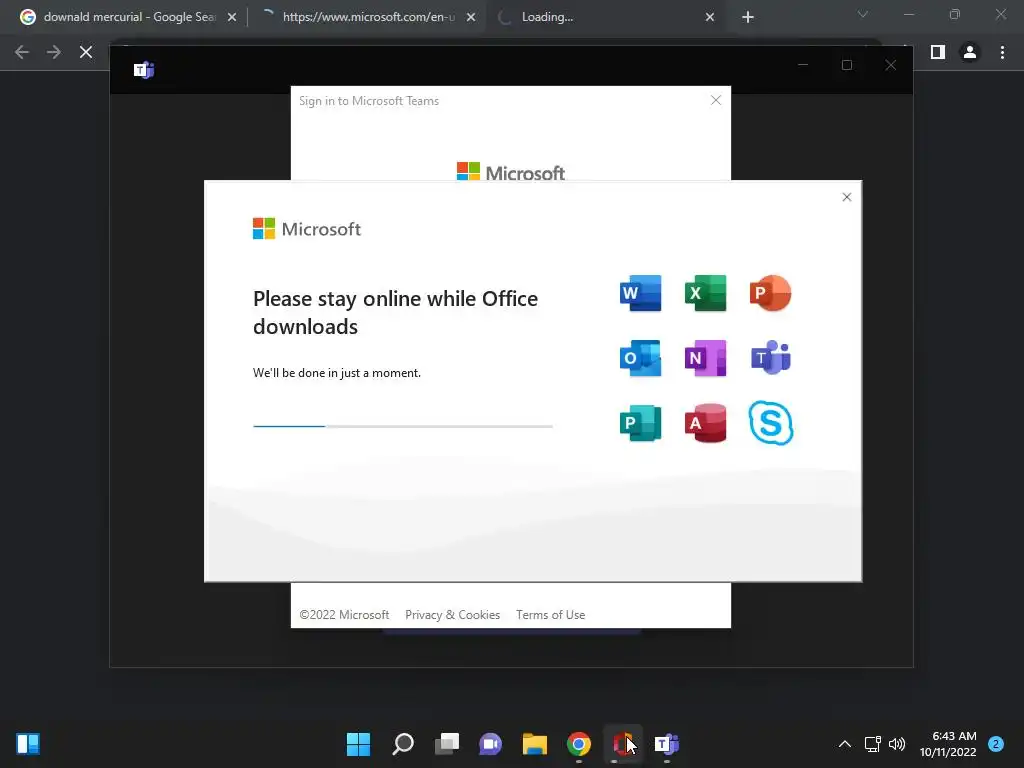
Task: Open Chrome three-dot menu
Action: (1002, 52)
